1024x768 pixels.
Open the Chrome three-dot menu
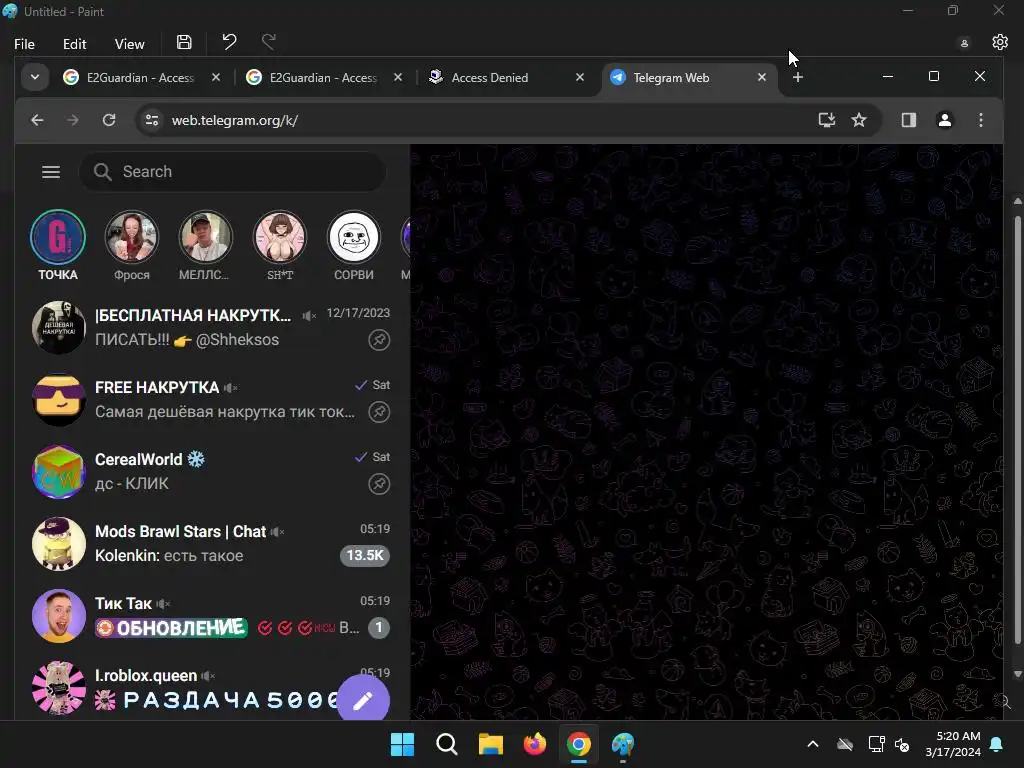coord(980,120)
